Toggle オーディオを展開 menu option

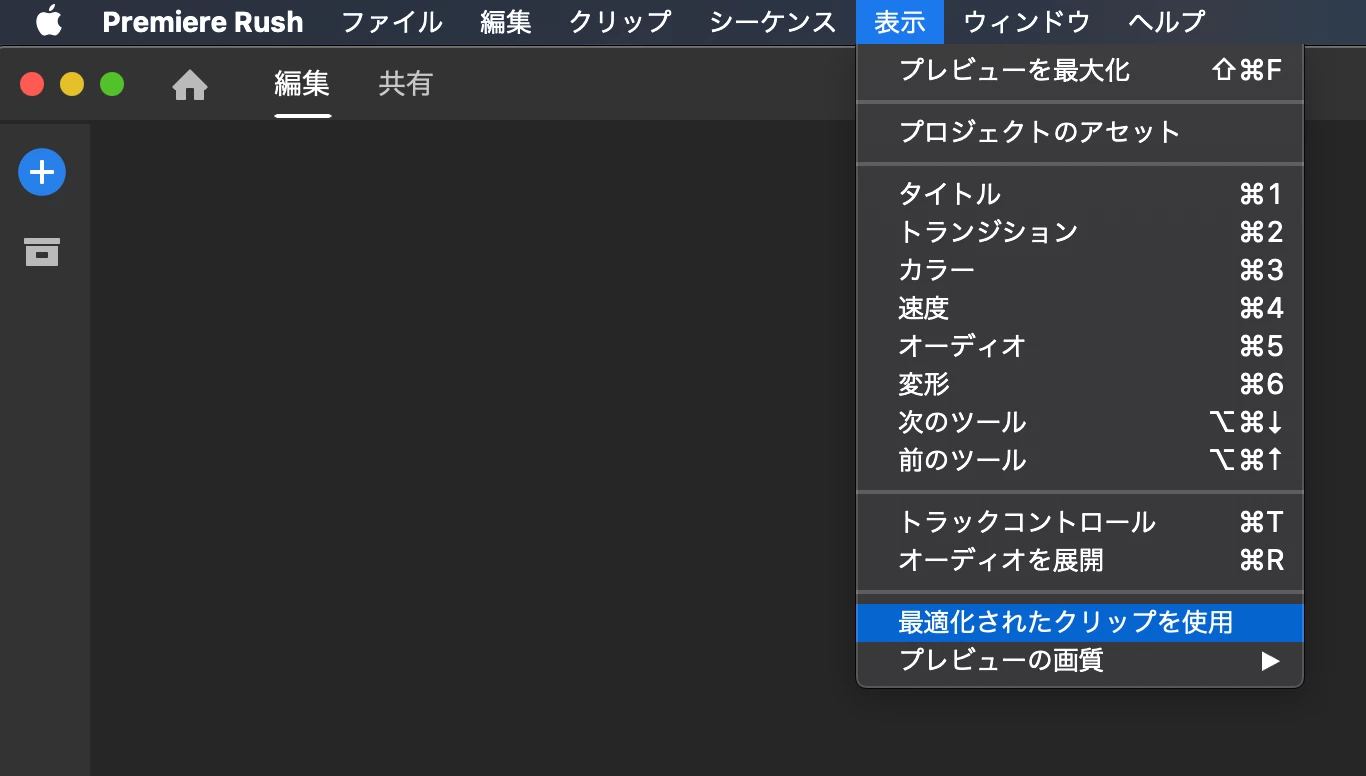1080,560
